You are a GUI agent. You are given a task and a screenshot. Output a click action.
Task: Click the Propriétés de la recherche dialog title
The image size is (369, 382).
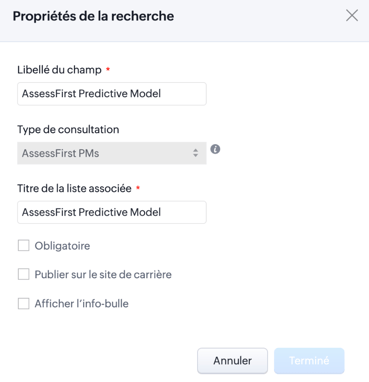(x=93, y=16)
